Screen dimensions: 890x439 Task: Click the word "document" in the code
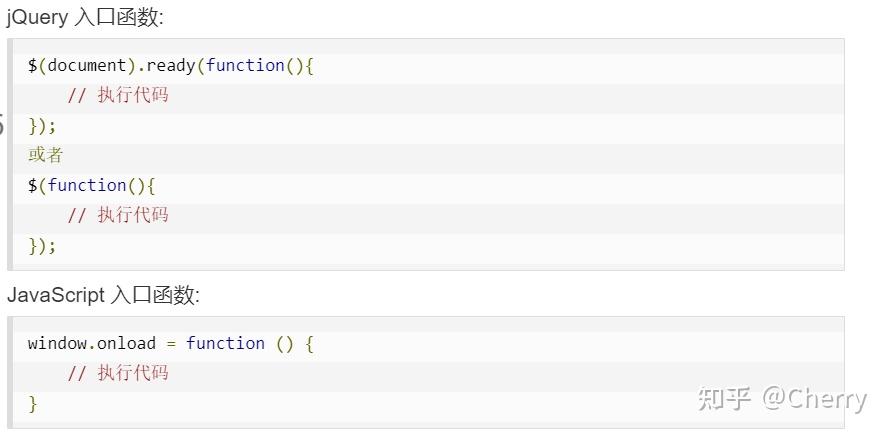87,65
